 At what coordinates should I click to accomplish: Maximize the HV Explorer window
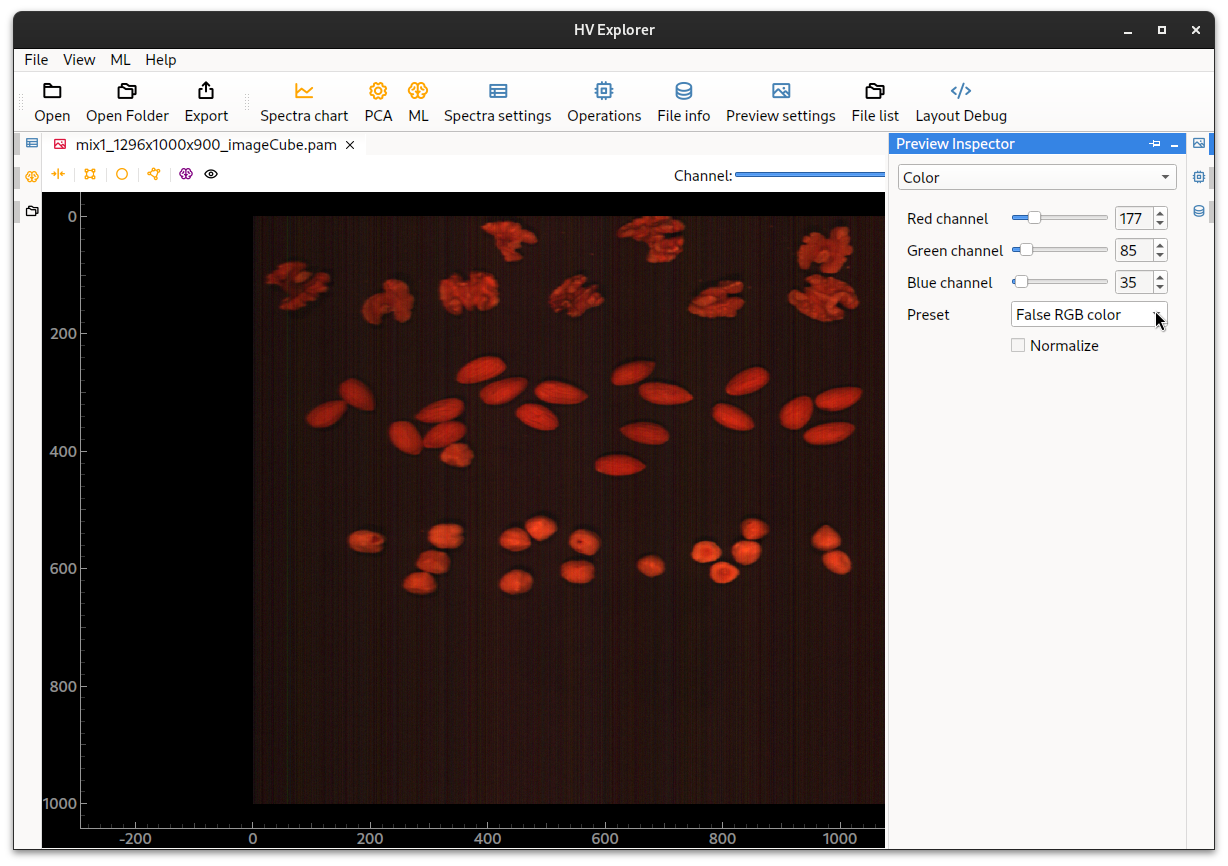(x=1162, y=30)
